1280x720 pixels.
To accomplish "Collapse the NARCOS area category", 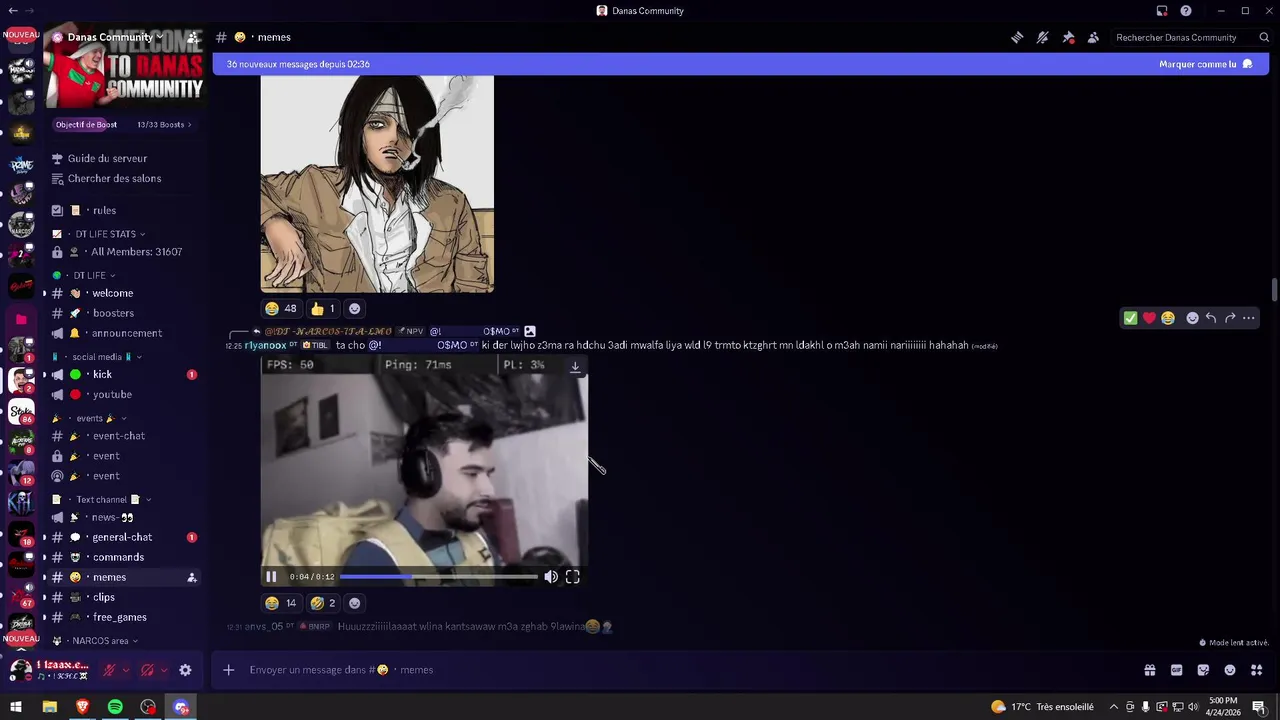I will (x=95, y=641).
